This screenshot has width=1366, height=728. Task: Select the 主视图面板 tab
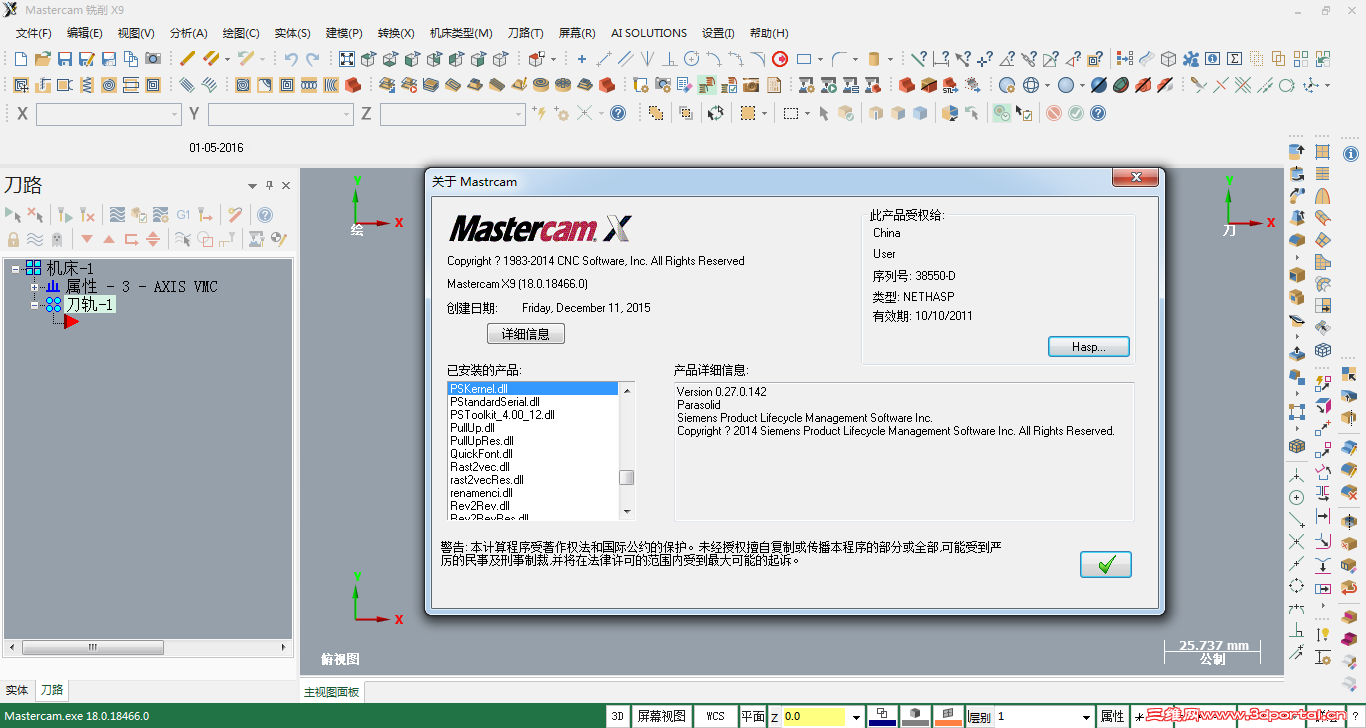[x=332, y=692]
